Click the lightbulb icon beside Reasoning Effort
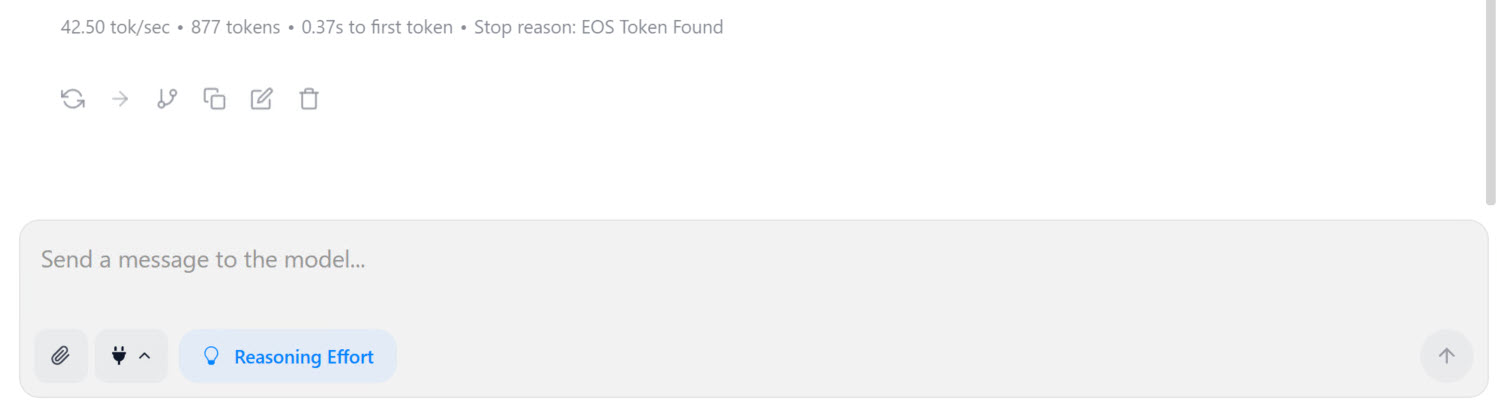This screenshot has width=1497, height=411. [211, 356]
